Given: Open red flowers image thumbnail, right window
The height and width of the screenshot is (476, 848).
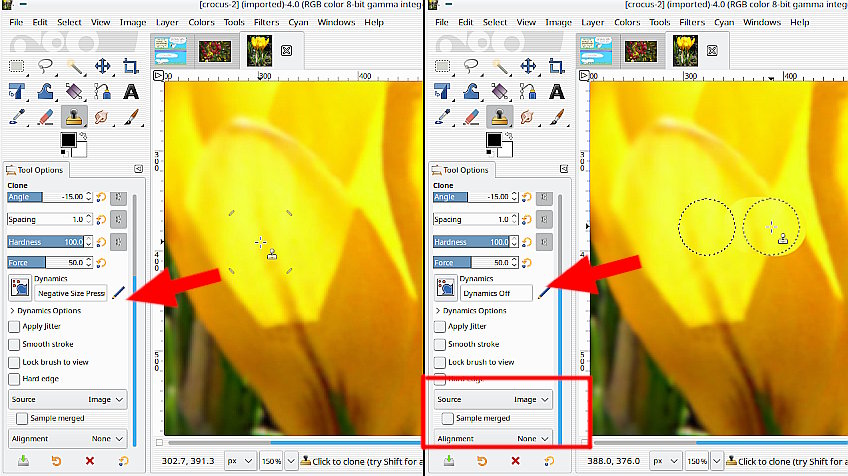Looking at the screenshot, I should [641, 51].
